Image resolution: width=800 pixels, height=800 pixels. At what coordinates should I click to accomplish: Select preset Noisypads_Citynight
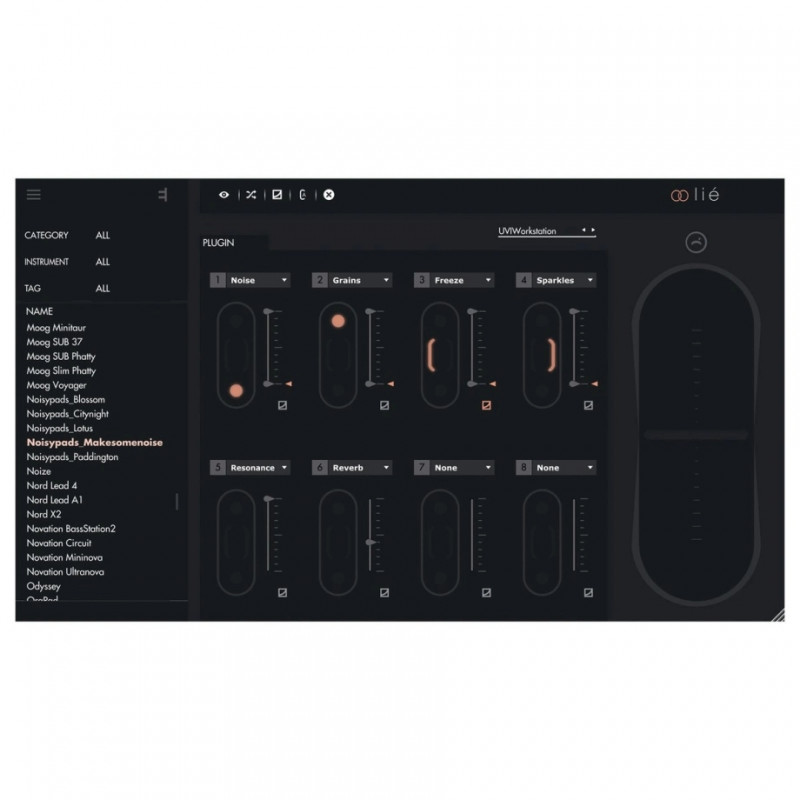[x=67, y=414]
